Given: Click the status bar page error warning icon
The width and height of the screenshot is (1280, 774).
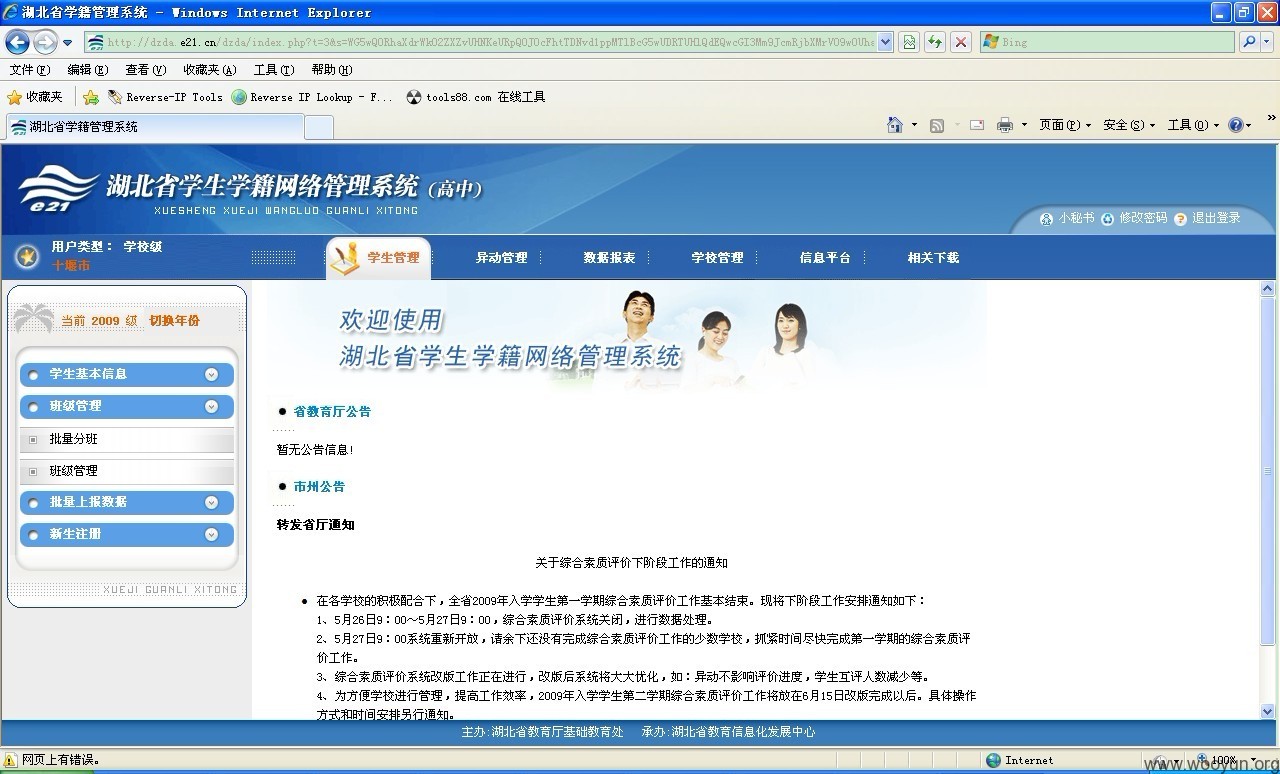Looking at the screenshot, I should point(11,760).
